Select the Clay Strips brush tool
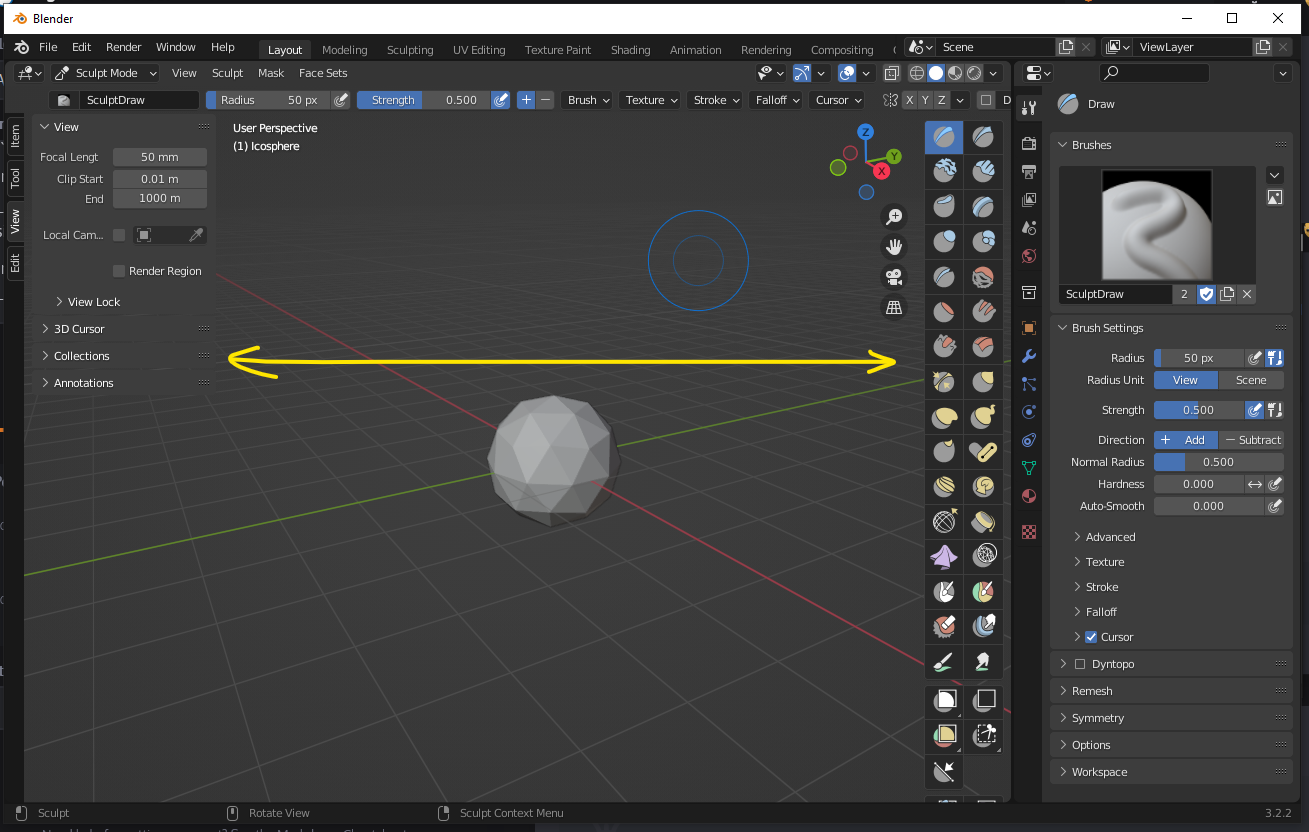This screenshot has height=832, width=1309. tap(984, 172)
